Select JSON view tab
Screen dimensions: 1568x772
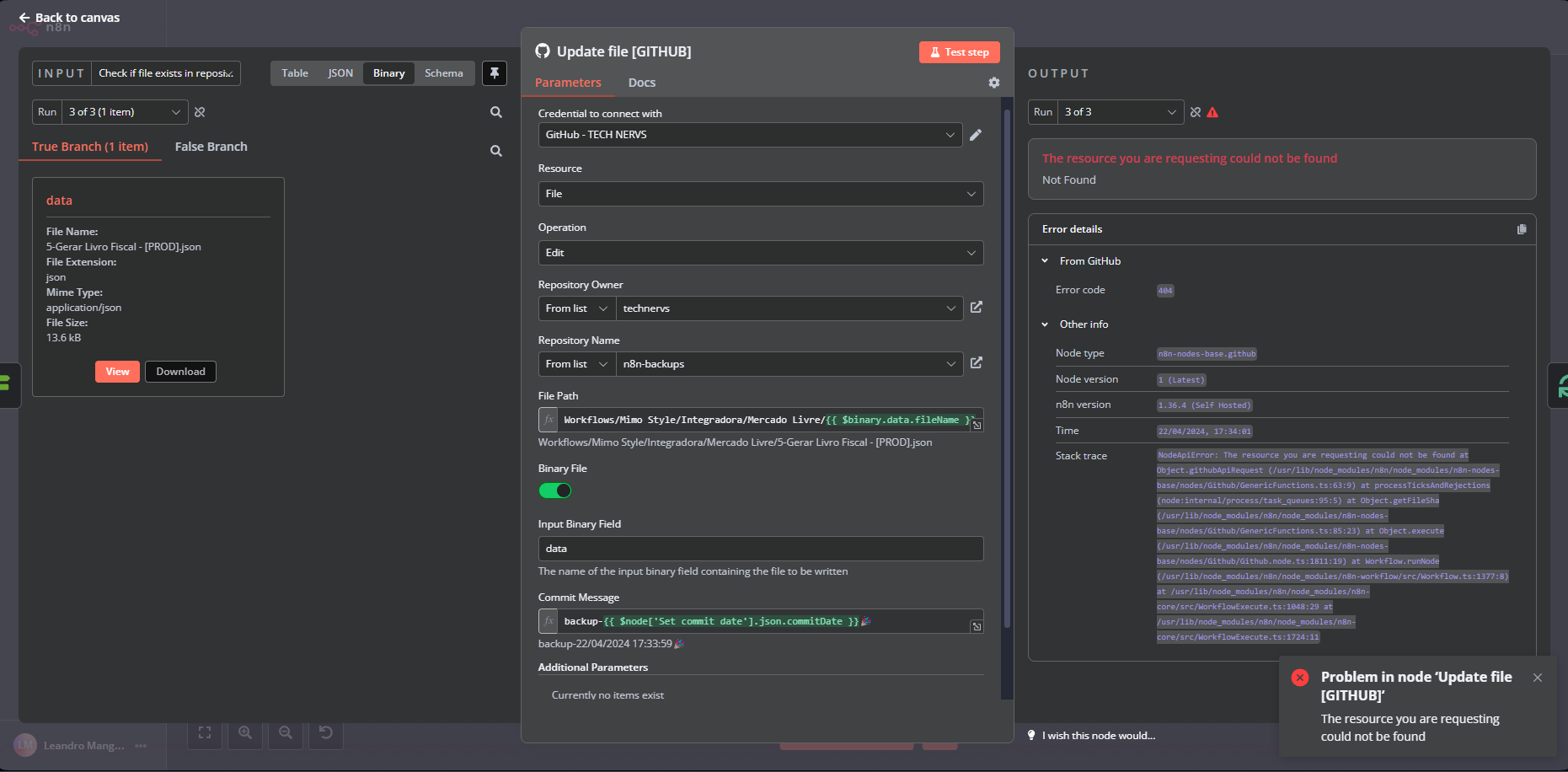pos(340,73)
